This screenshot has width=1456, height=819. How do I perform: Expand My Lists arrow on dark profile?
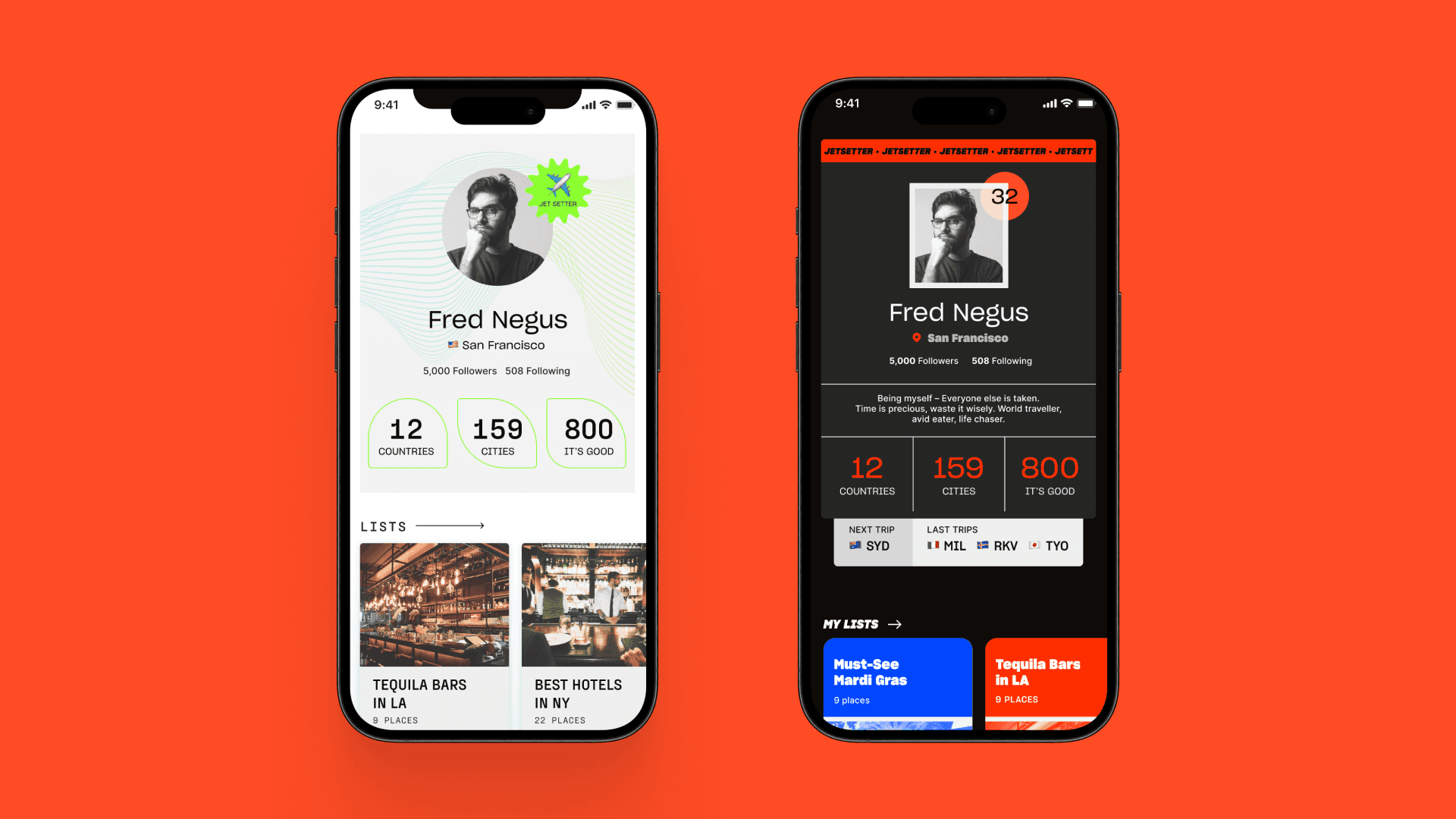pos(895,624)
